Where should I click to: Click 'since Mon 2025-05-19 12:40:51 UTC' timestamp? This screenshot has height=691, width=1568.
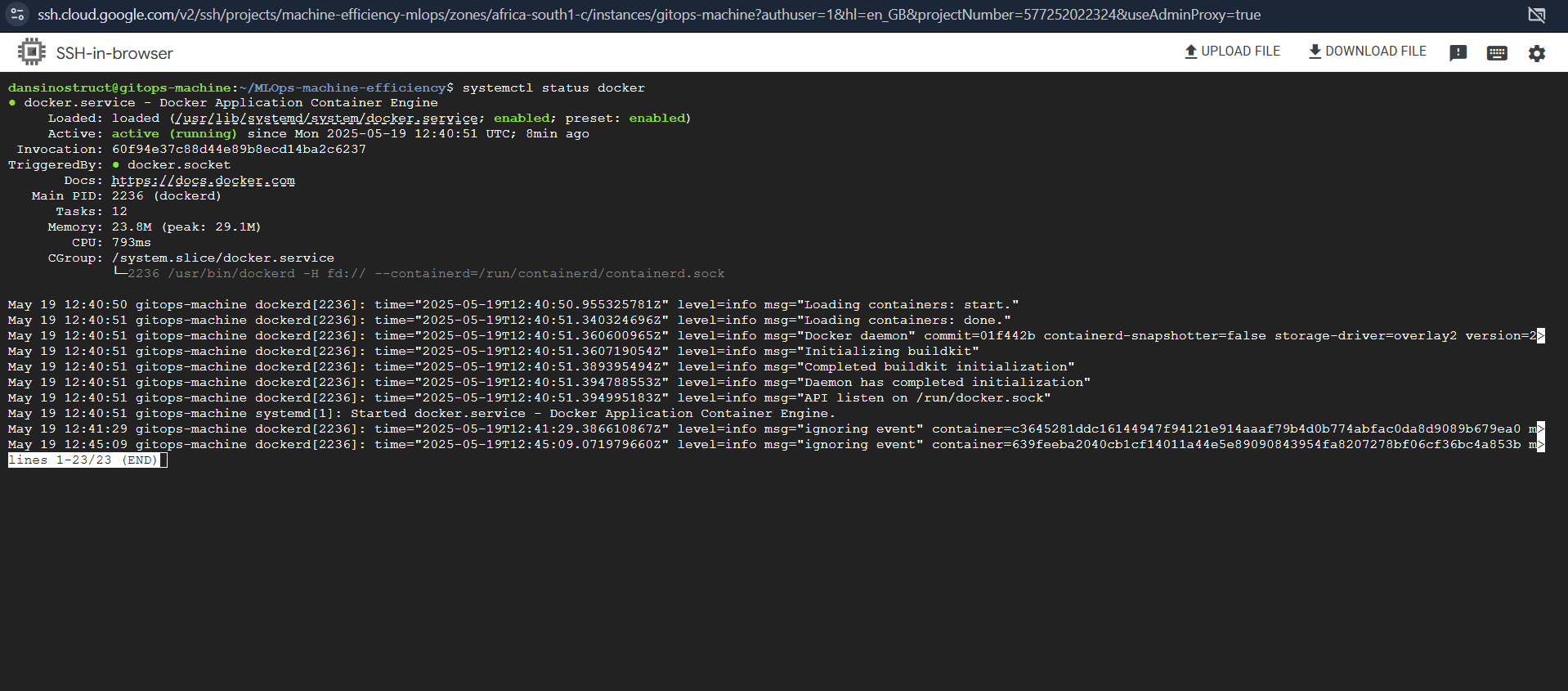click(x=379, y=134)
